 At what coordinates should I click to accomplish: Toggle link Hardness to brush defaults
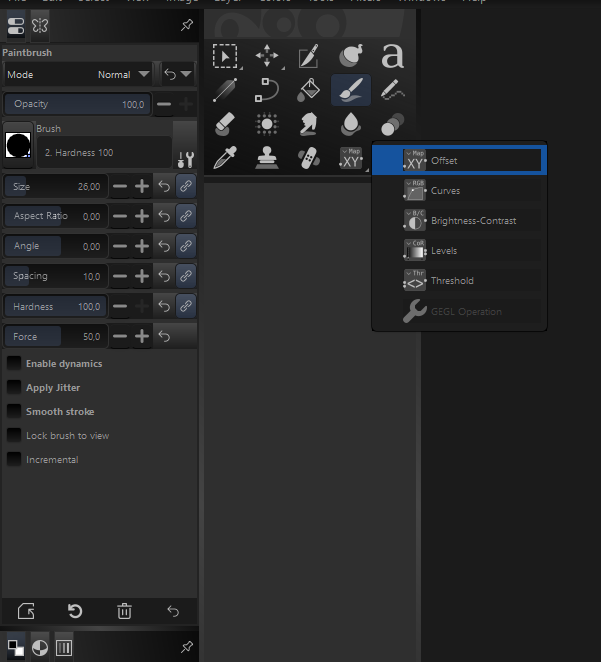pos(186,306)
